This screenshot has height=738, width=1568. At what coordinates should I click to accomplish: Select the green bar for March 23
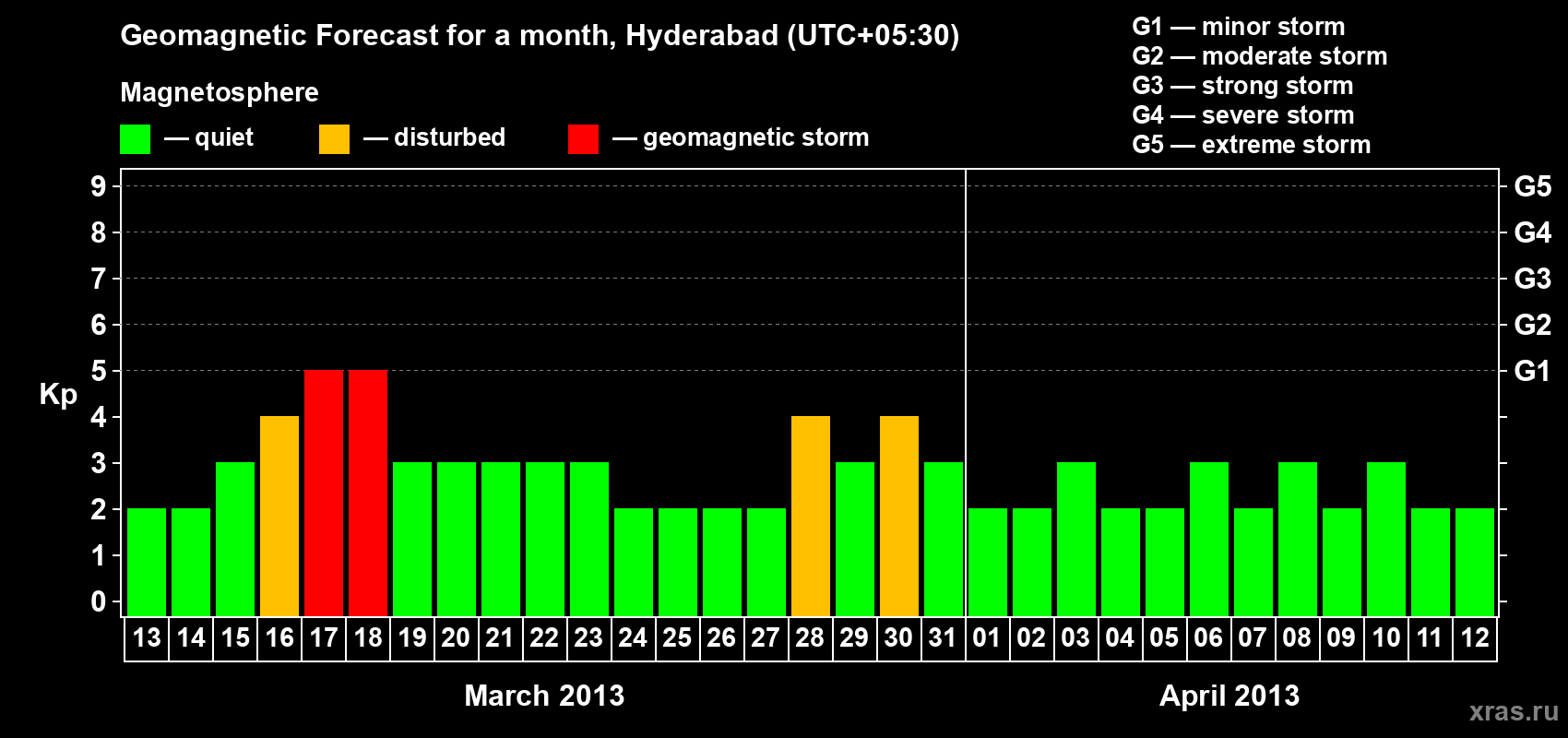coord(589,539)
